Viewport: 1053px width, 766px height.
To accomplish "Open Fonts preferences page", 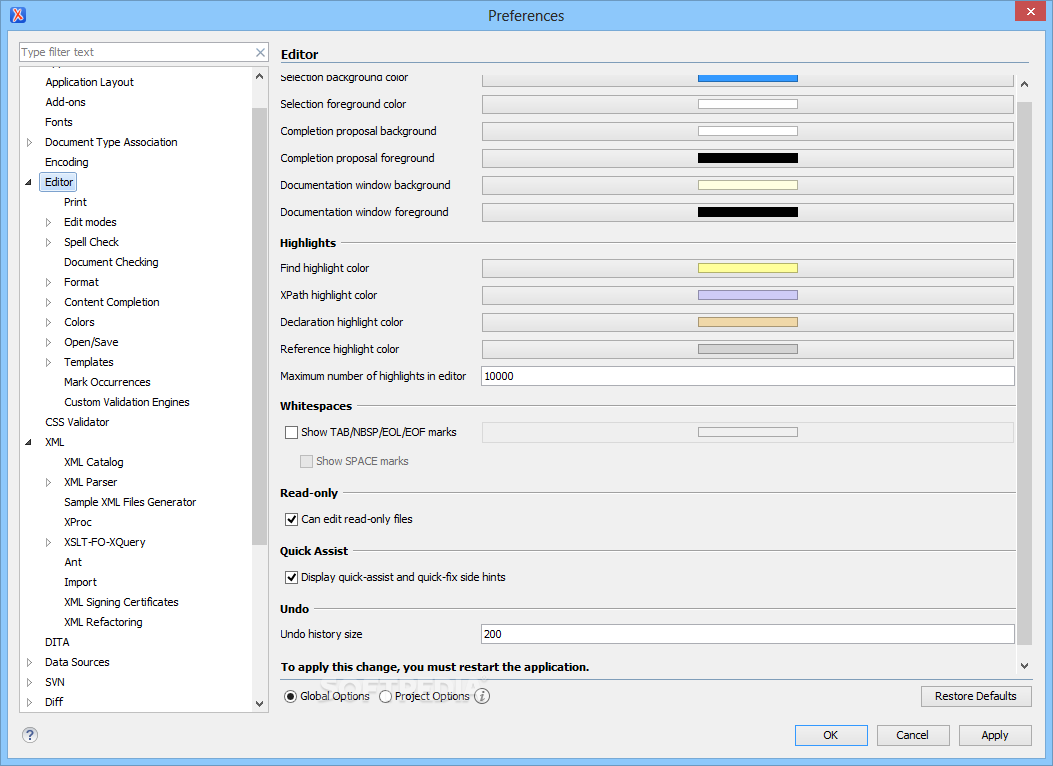I will coord(58,122).
